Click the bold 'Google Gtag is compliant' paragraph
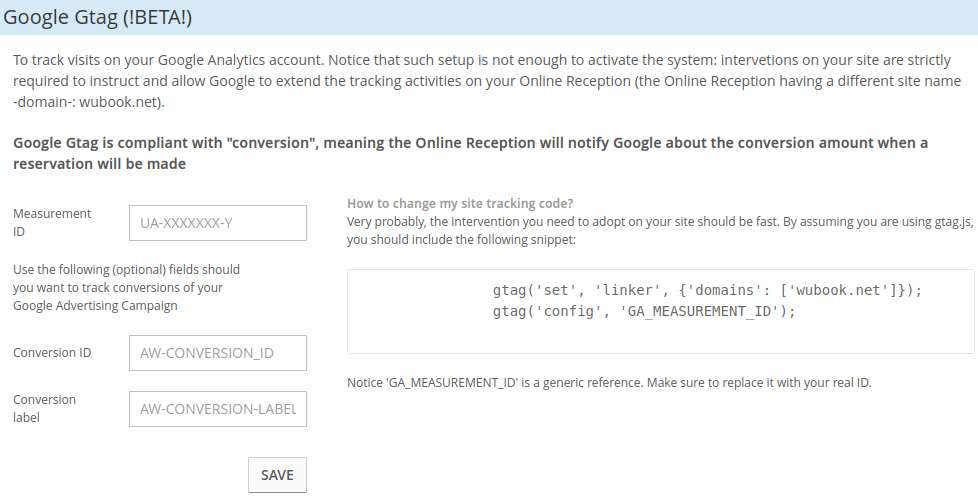 470,153
